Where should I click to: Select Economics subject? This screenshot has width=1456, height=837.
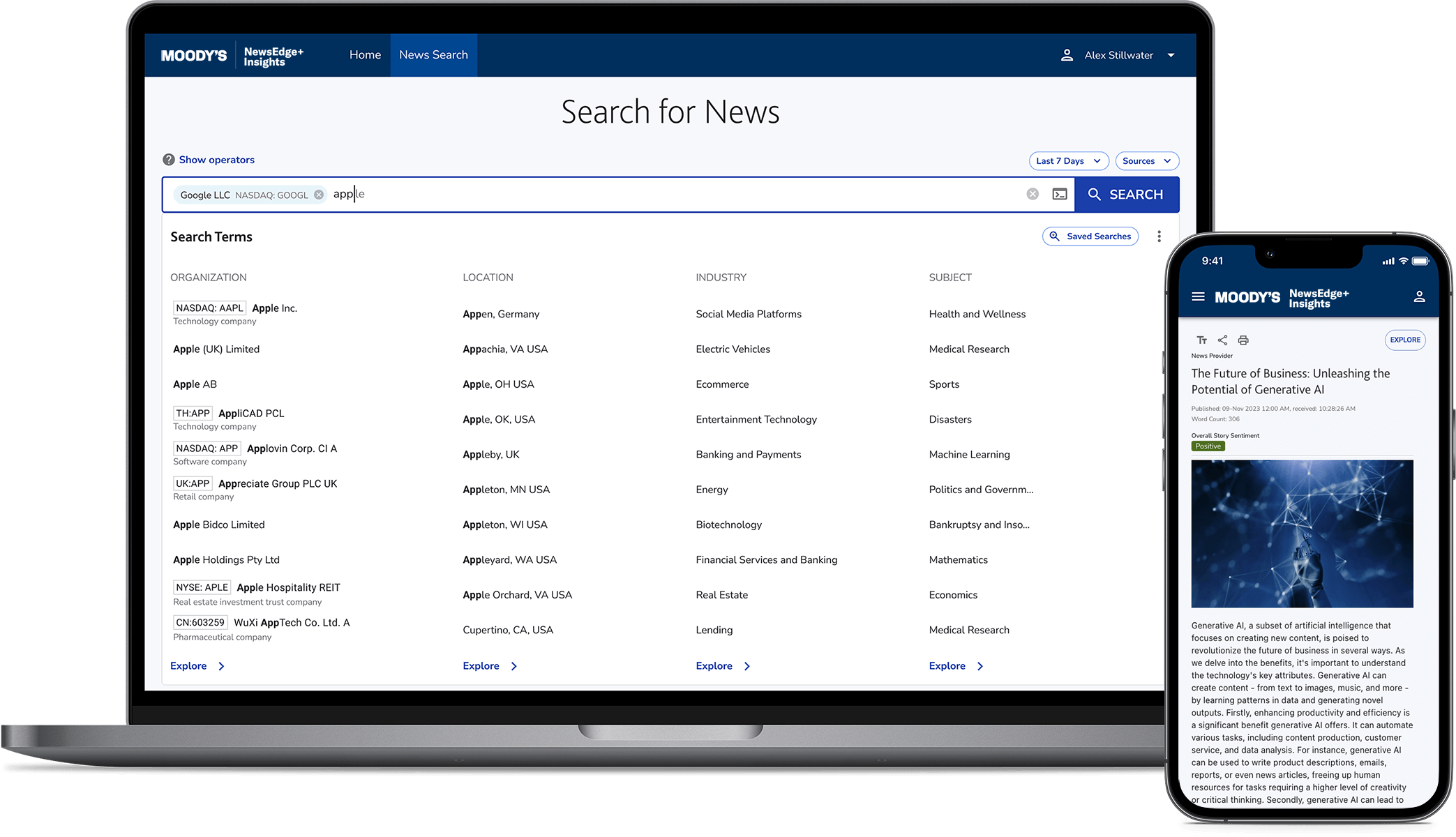point(953,595)
